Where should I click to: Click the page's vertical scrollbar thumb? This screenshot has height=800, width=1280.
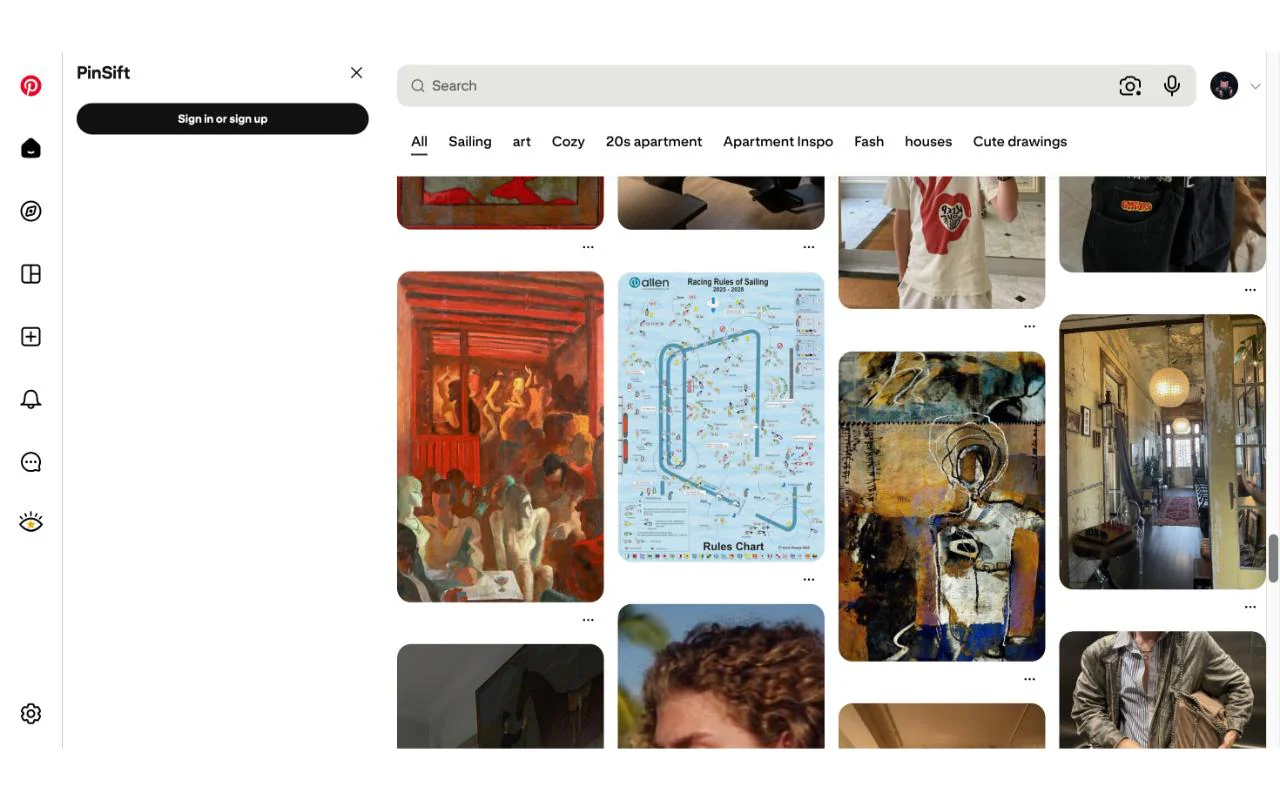(x=1274, y=559)
